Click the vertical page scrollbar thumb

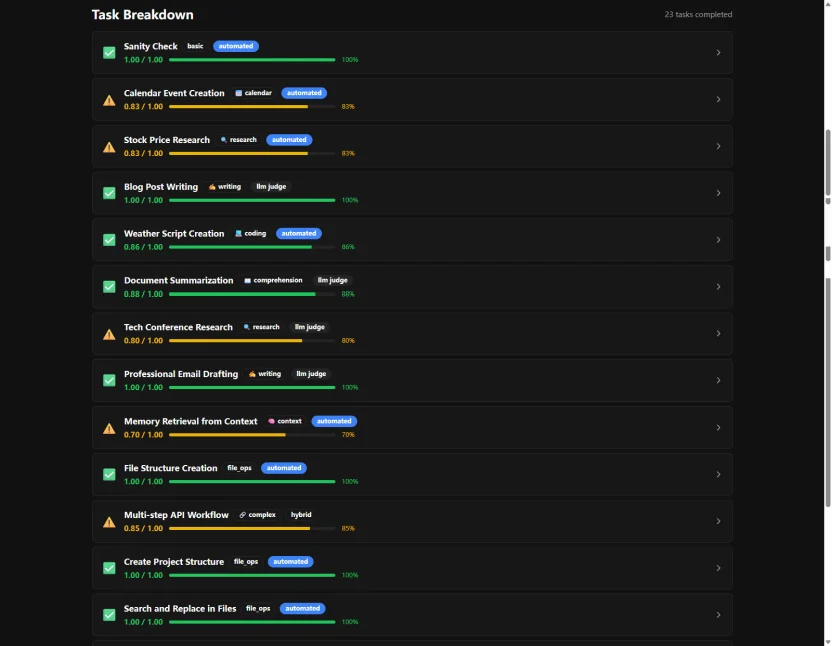(x=827, y=165)
